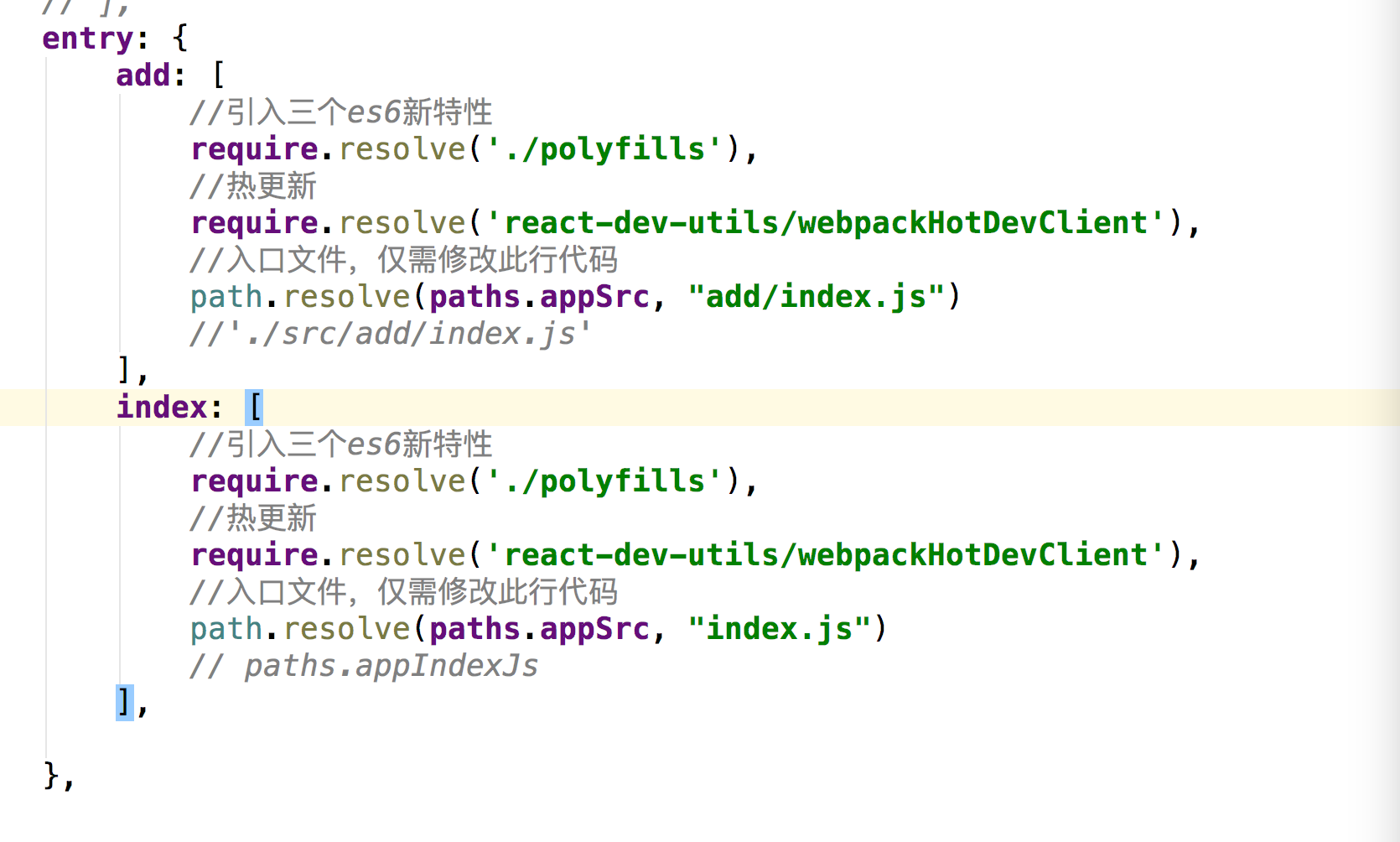Click the webpackHotDevClient string inside the index array
Viewport: 1400px width, 842px height.
pos(825,555)
